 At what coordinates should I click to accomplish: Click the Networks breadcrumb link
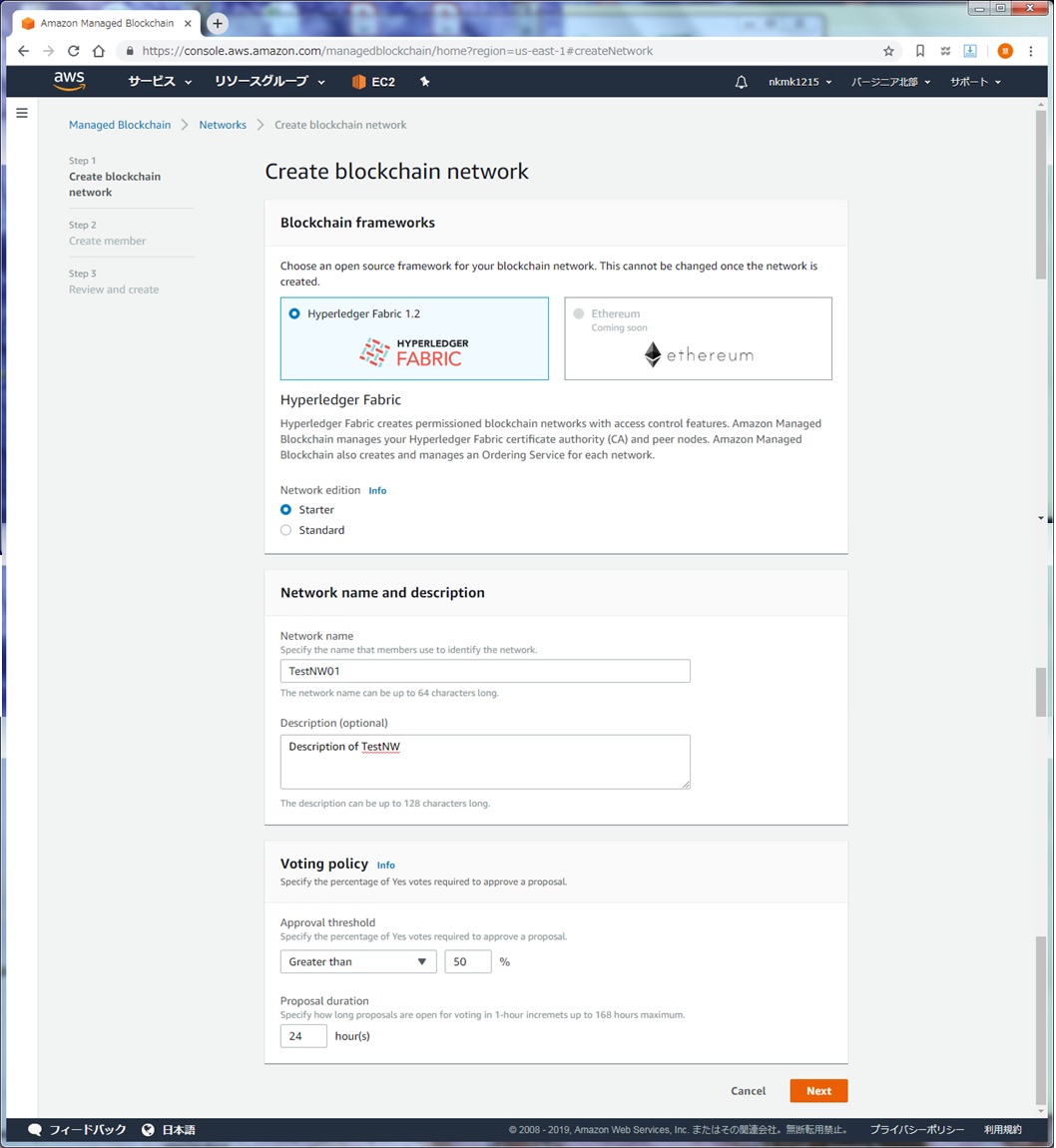tap(223, 125)
